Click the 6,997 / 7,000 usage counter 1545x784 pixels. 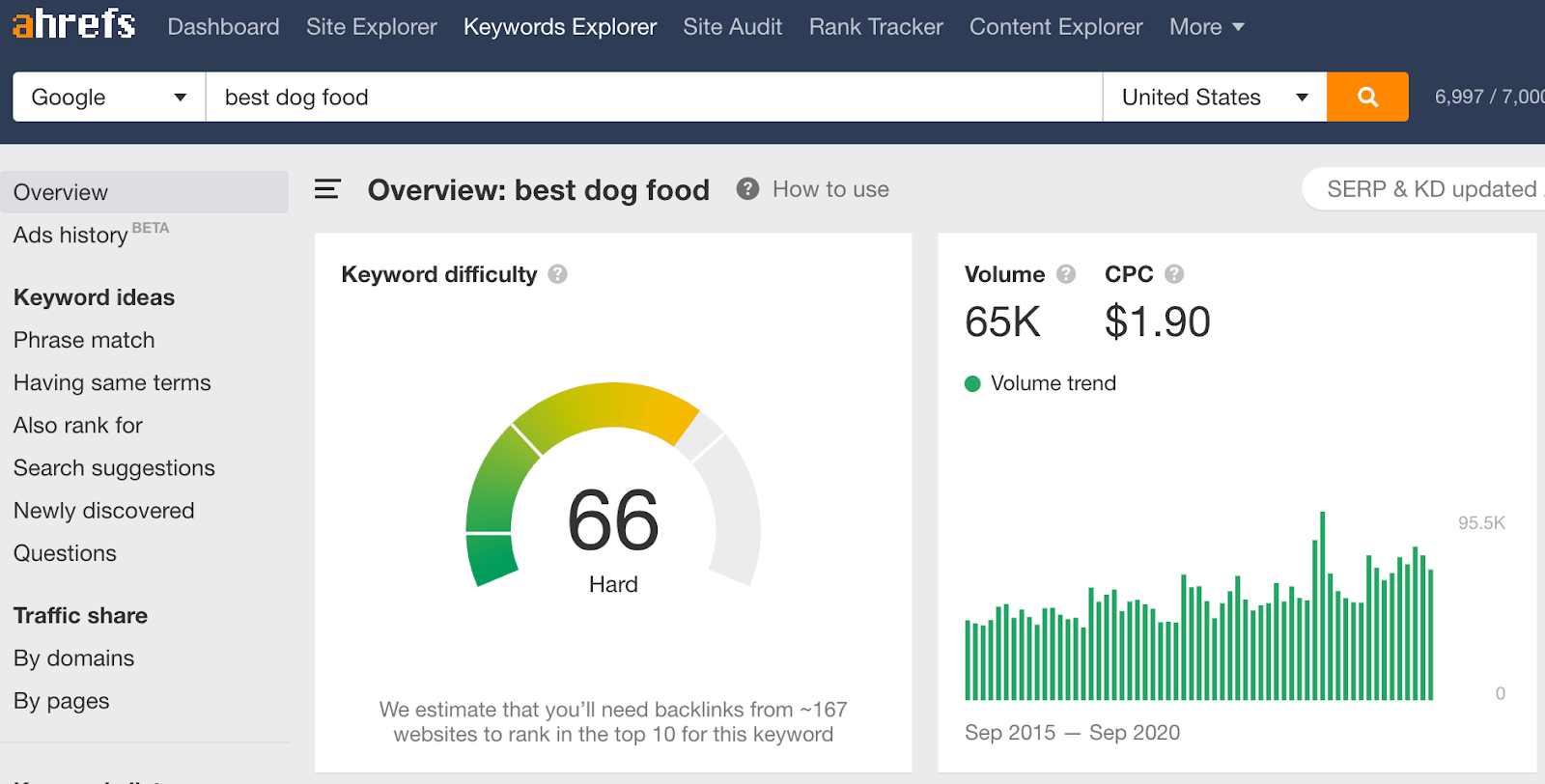coord(1490,97)
